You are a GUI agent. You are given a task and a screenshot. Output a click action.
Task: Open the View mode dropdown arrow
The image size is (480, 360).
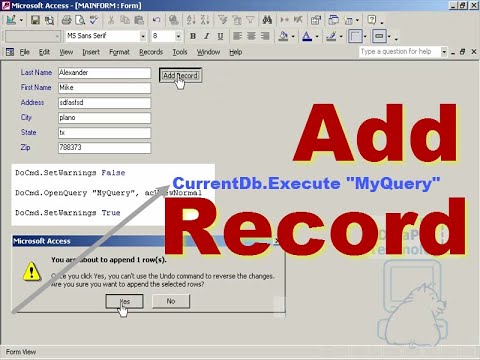tap(21, 20)
